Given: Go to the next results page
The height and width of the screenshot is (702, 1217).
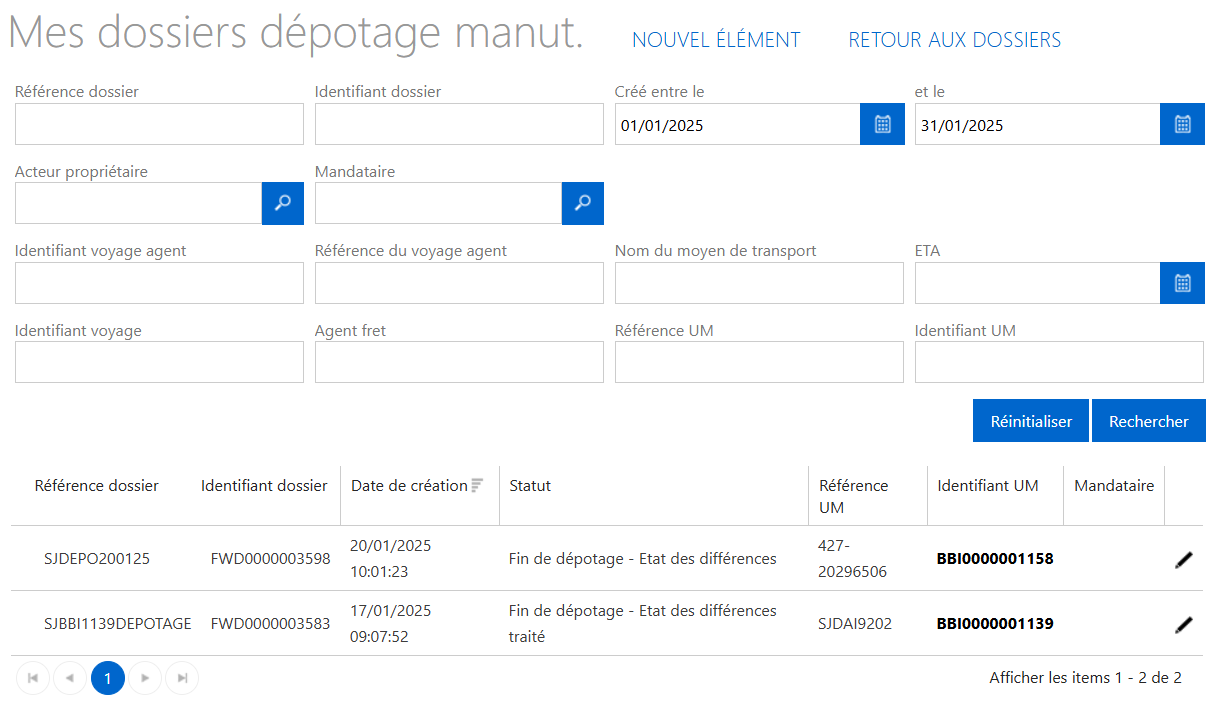Looking at the screenshot, I should coord(145,678).
